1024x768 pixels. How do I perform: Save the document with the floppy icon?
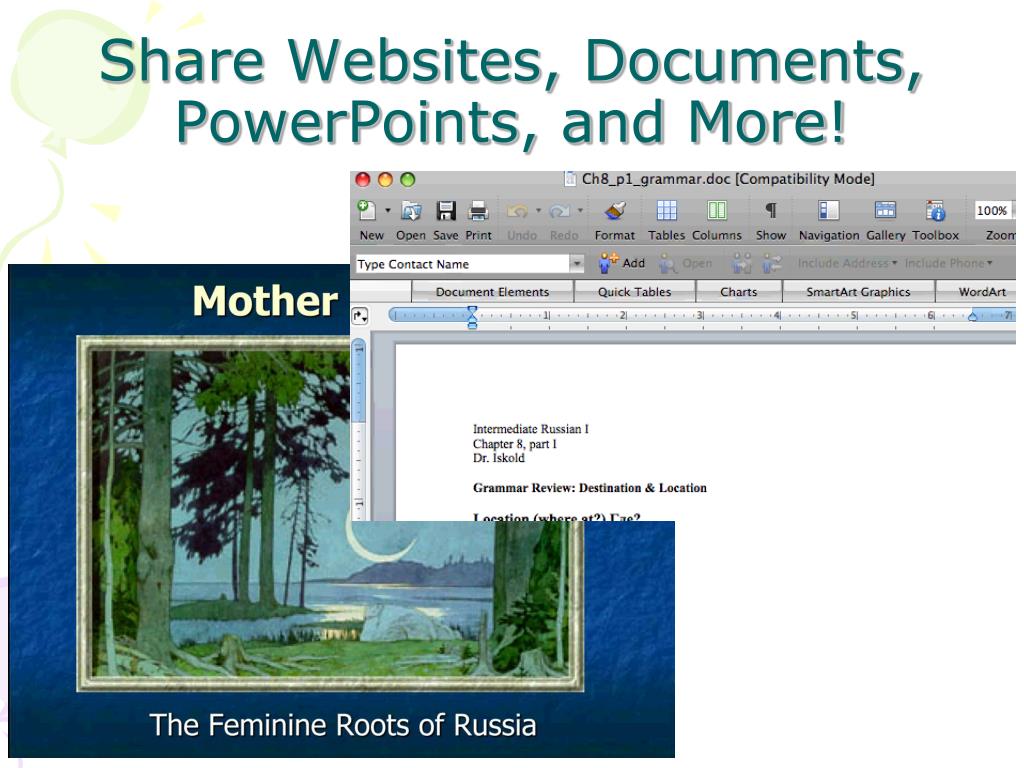tap(445, 210)
